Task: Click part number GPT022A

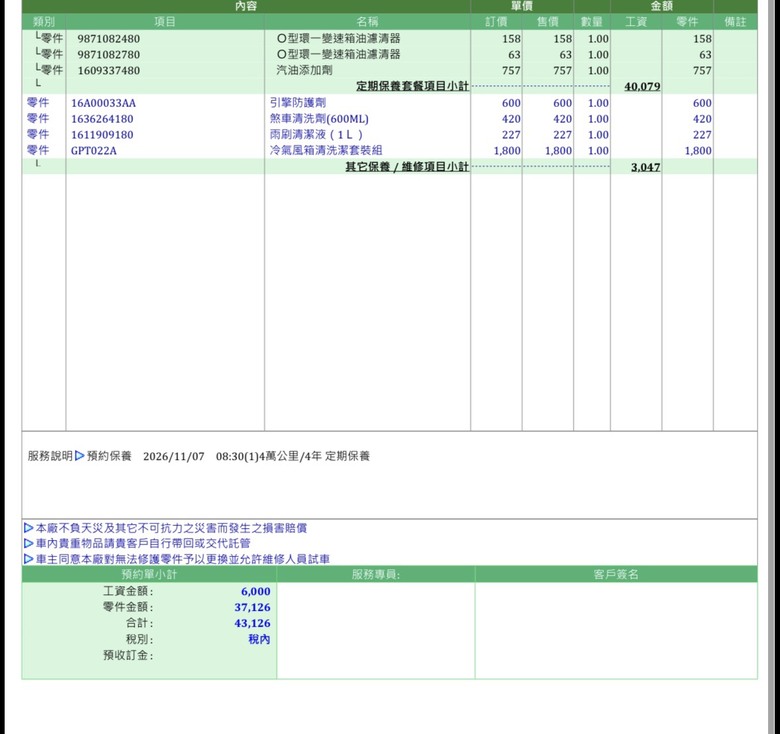Action: pos(94,151)
